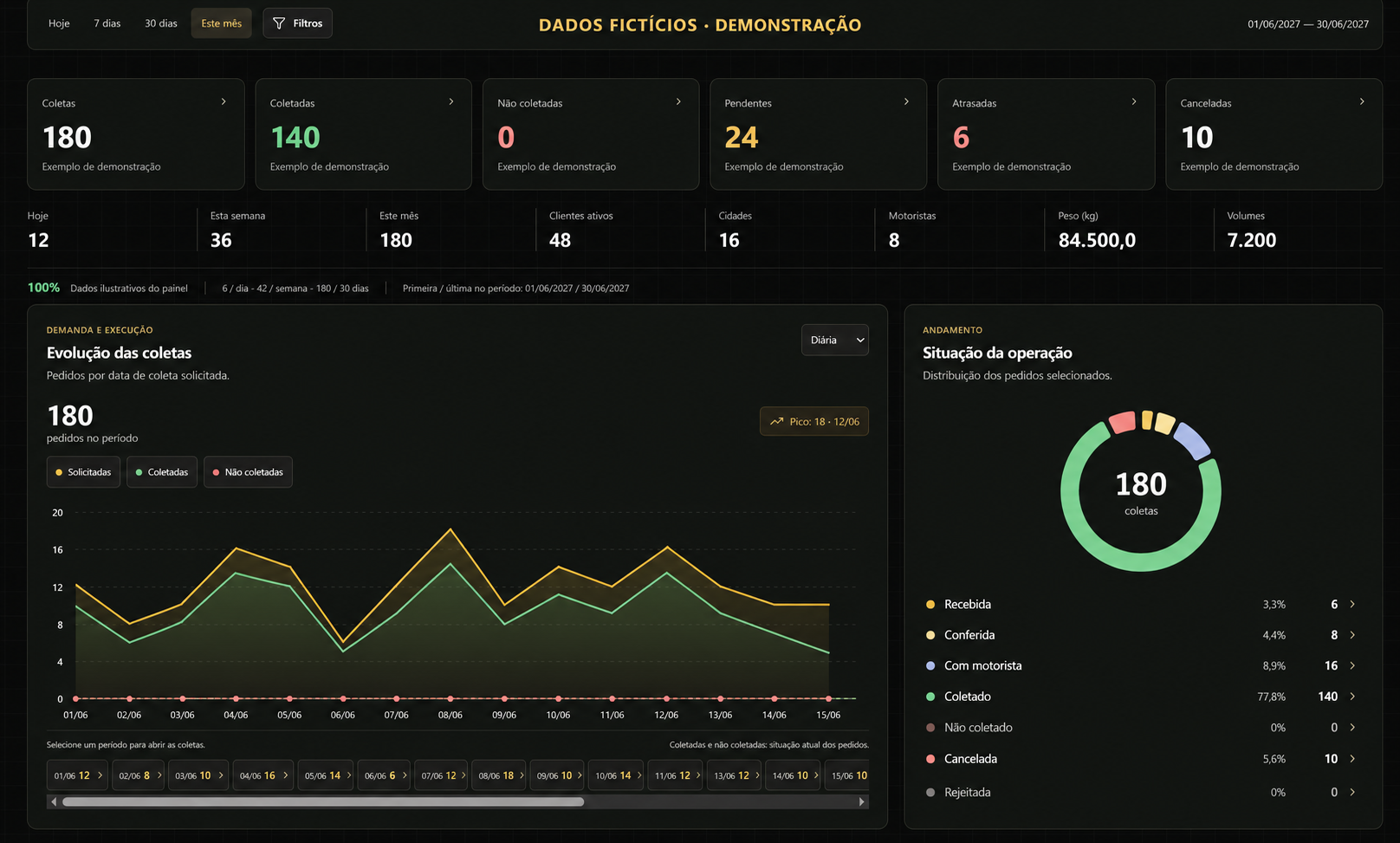Open the Coletas card chevron arrow
The image size is (1400, 843).
click(x=224, y=101)
